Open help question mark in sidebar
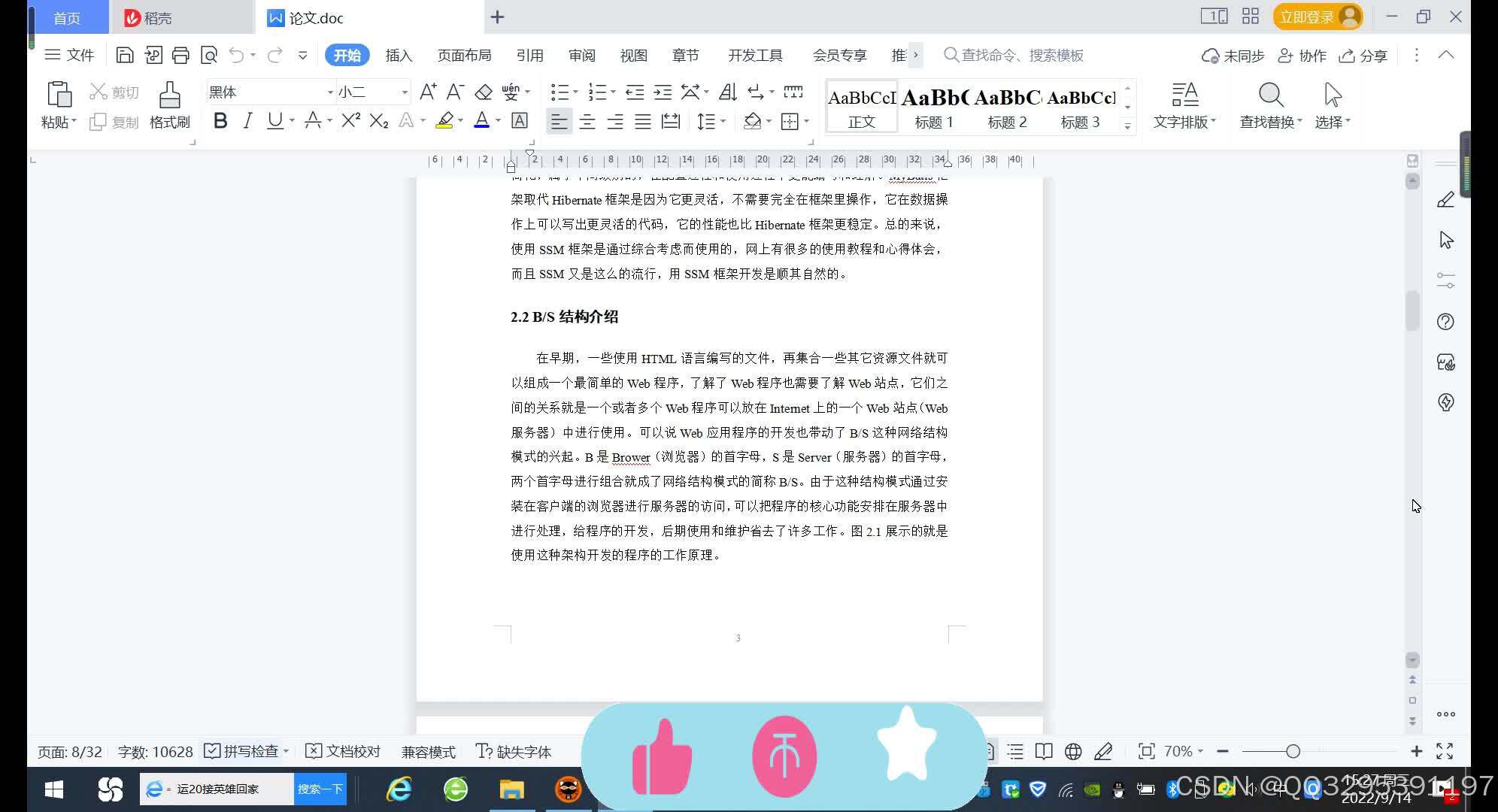 [1445, 322]
